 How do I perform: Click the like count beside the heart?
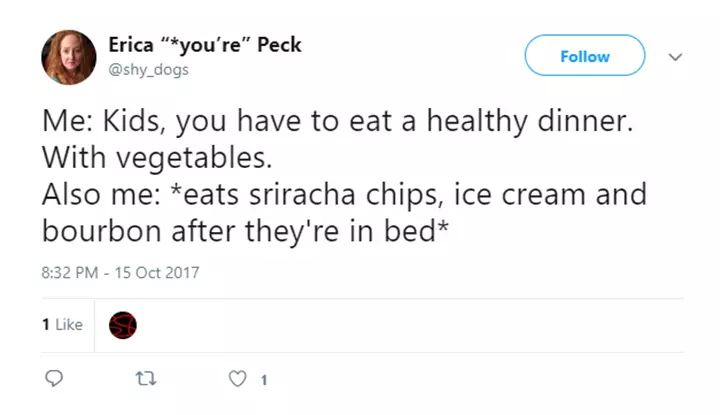263,380
